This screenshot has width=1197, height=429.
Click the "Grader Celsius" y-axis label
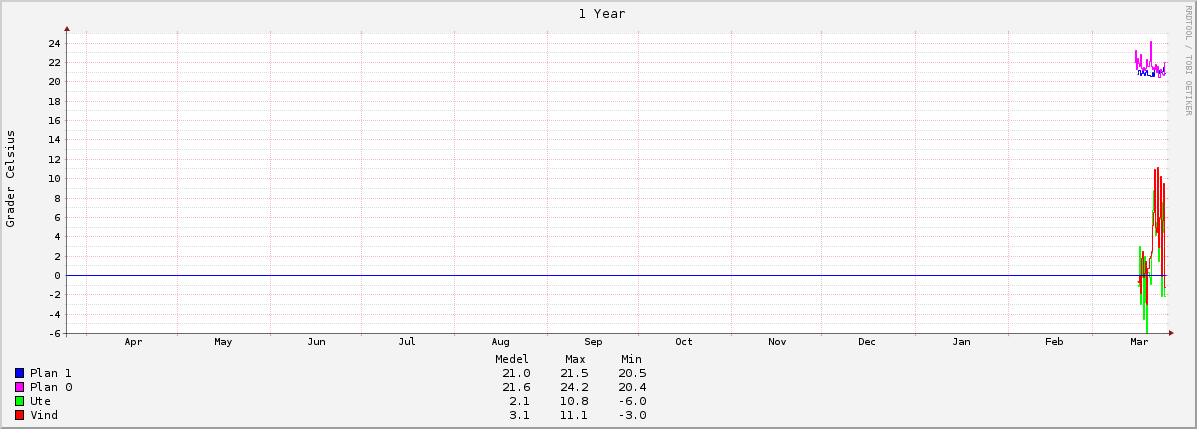[11, 178]
